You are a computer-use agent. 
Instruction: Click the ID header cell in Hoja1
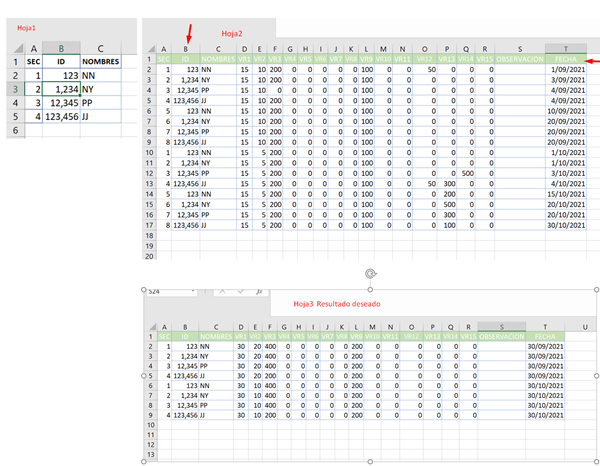(x=61, y=62)
